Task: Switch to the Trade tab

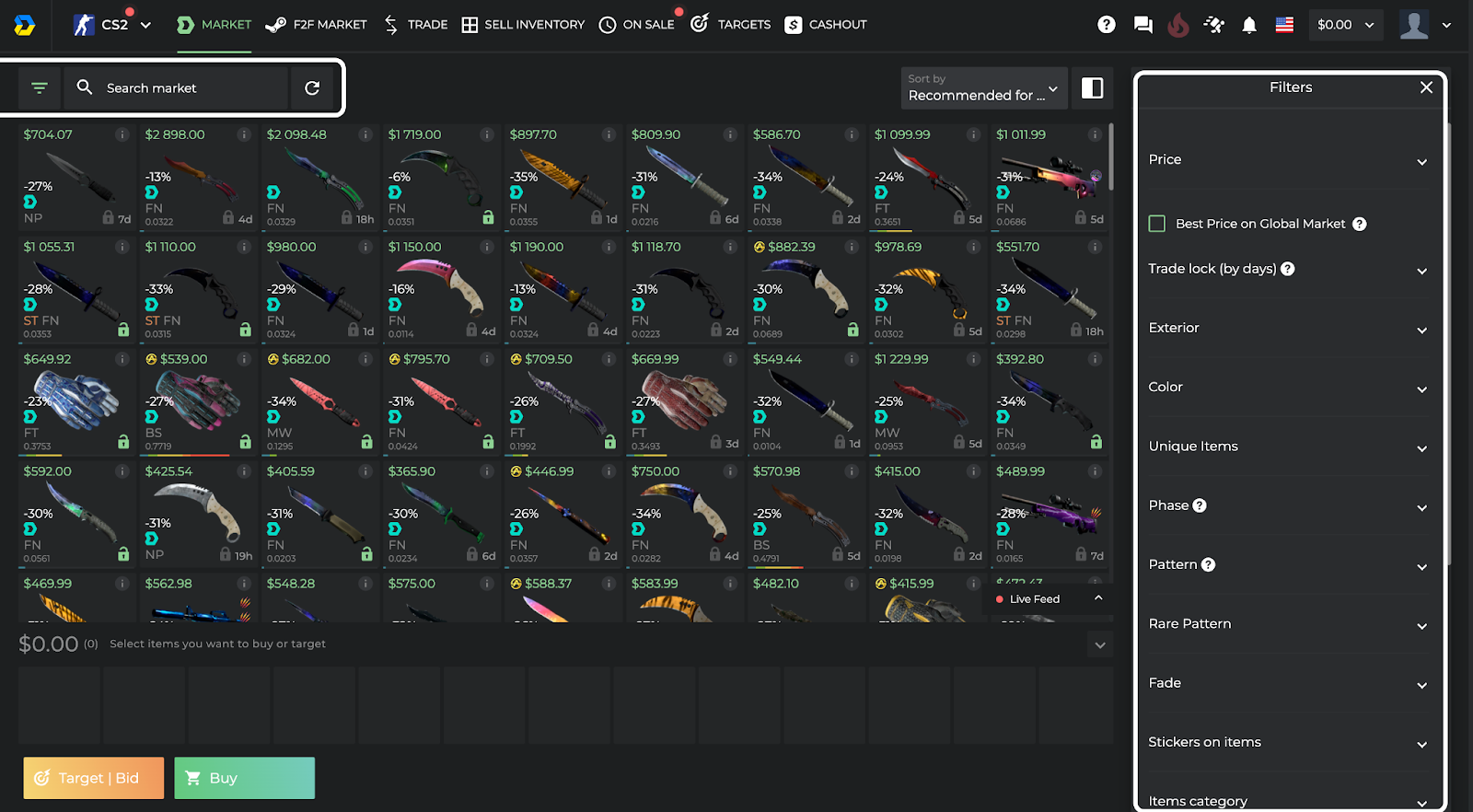Action: click(x=415, y=25)
